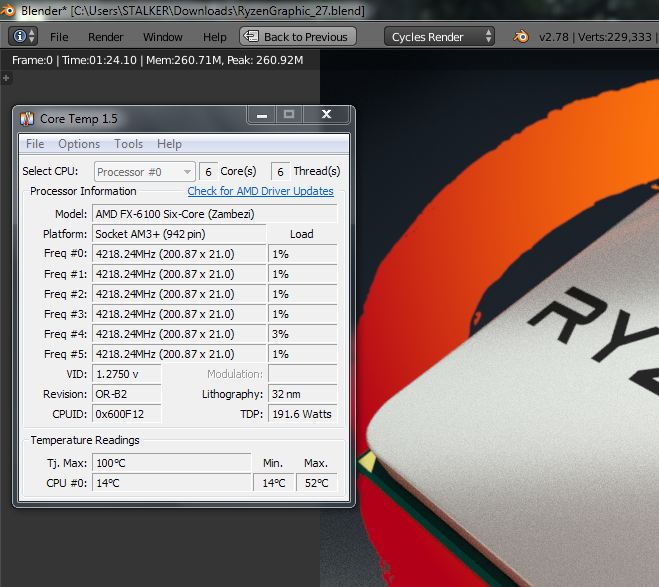Click Freq #4 load value 3%

click(x=303, y=334)
